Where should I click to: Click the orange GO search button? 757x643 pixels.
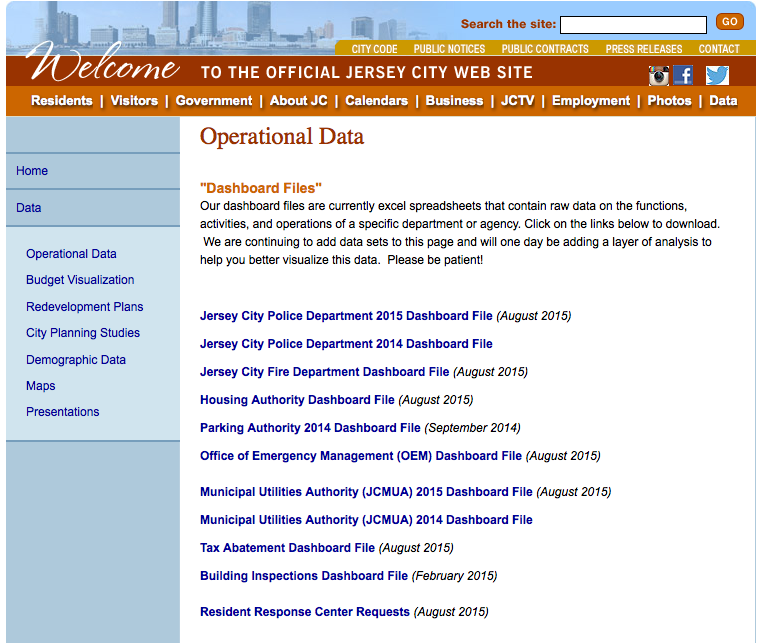click(x=729, y=22)
